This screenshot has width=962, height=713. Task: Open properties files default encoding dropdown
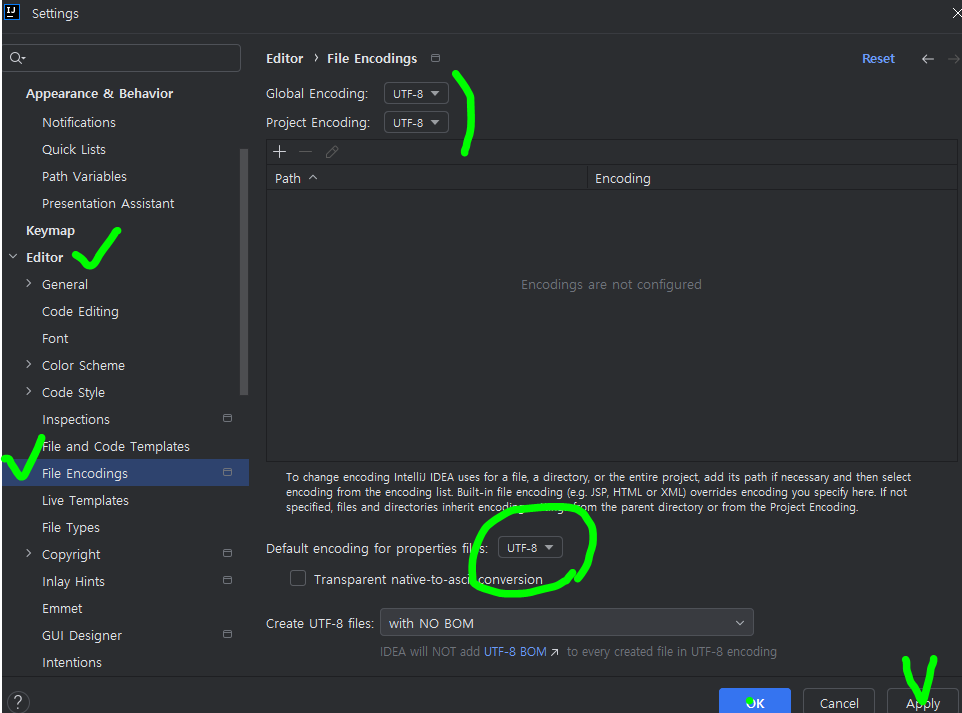(530, 547)
